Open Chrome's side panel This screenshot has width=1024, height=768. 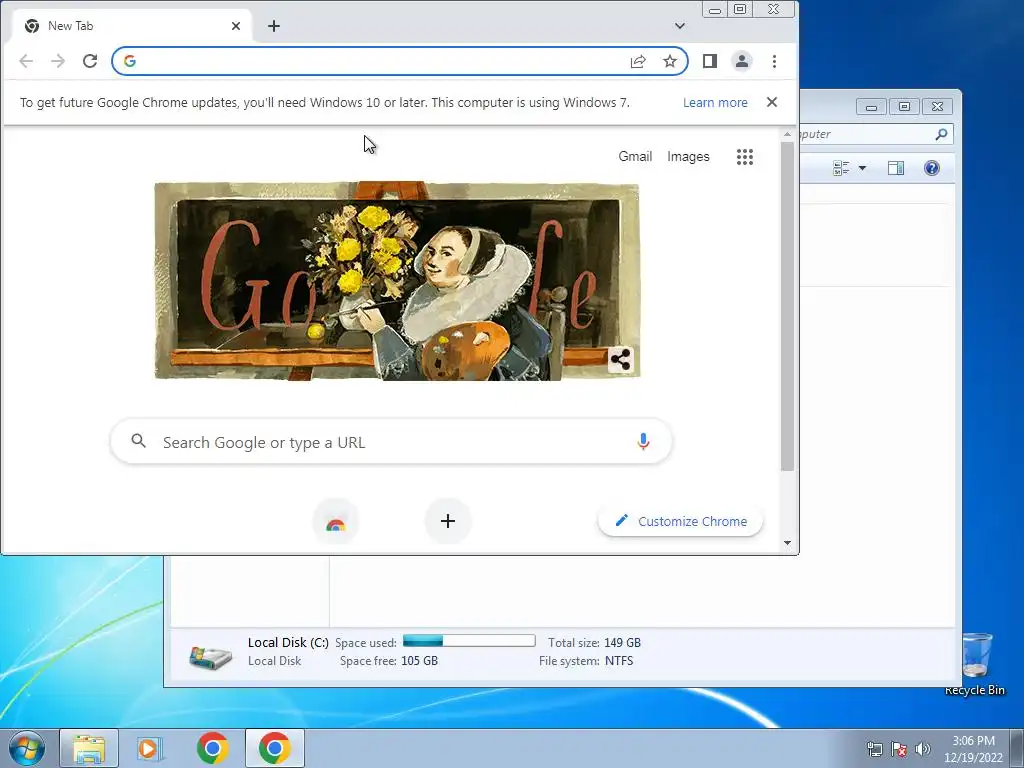(710, 61)
